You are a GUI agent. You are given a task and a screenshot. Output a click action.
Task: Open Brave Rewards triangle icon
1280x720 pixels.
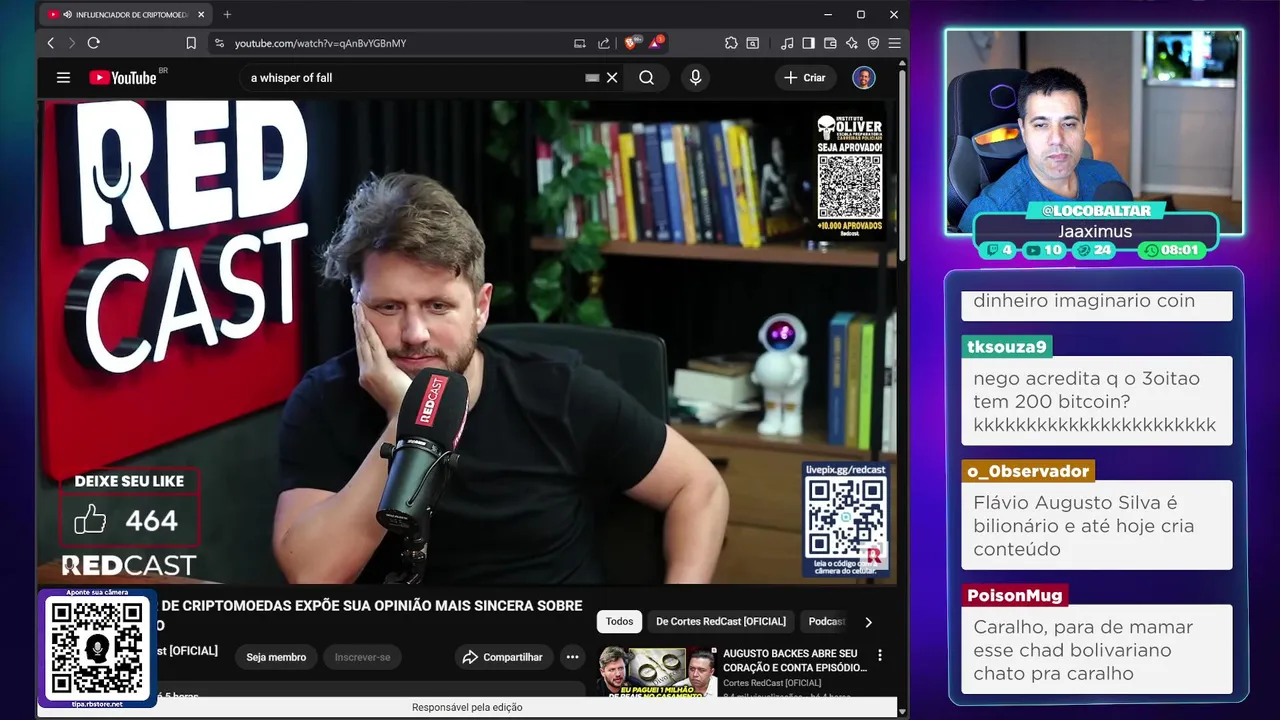tap(655, 43)
